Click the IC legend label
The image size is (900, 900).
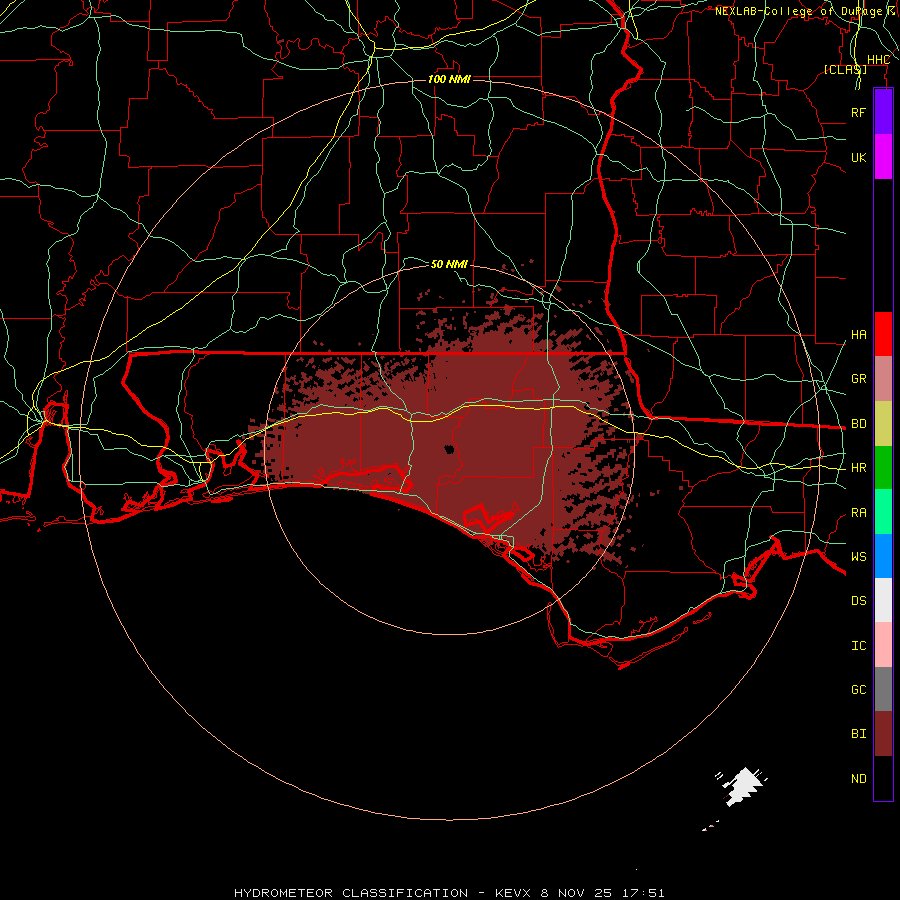point(858,646)
